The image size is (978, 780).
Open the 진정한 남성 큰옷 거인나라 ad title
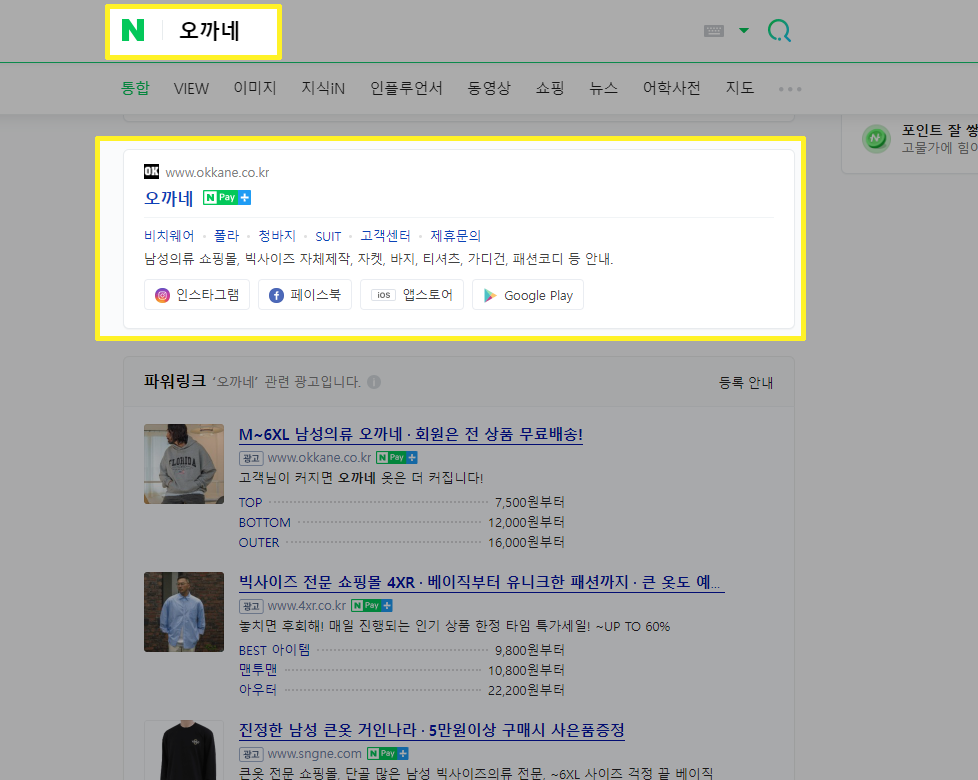coord(432,730)
